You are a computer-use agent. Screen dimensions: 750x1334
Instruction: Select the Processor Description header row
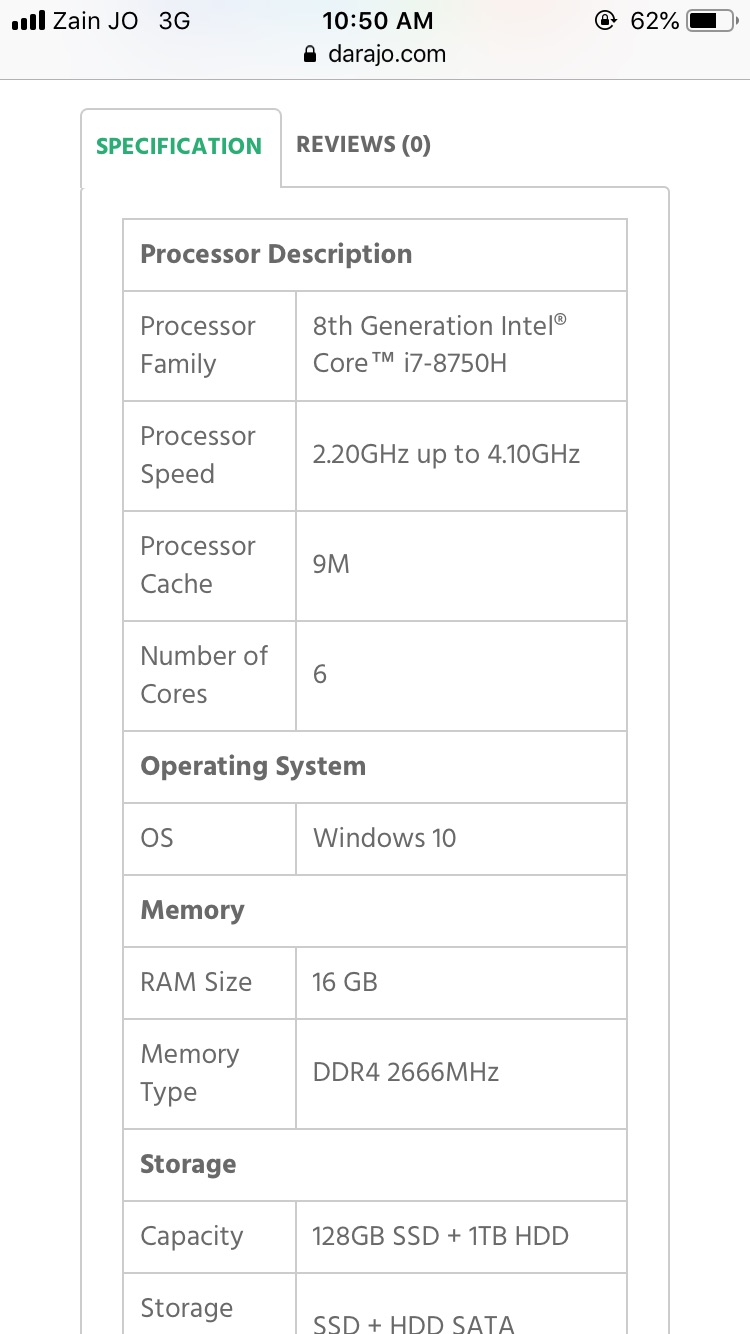point(375,255)
